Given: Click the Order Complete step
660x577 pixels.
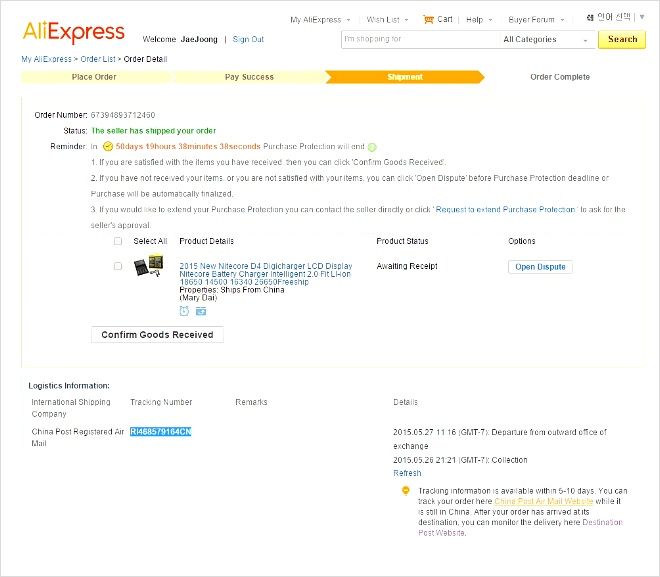Looking at the screenshot, I should pos(560,77).
